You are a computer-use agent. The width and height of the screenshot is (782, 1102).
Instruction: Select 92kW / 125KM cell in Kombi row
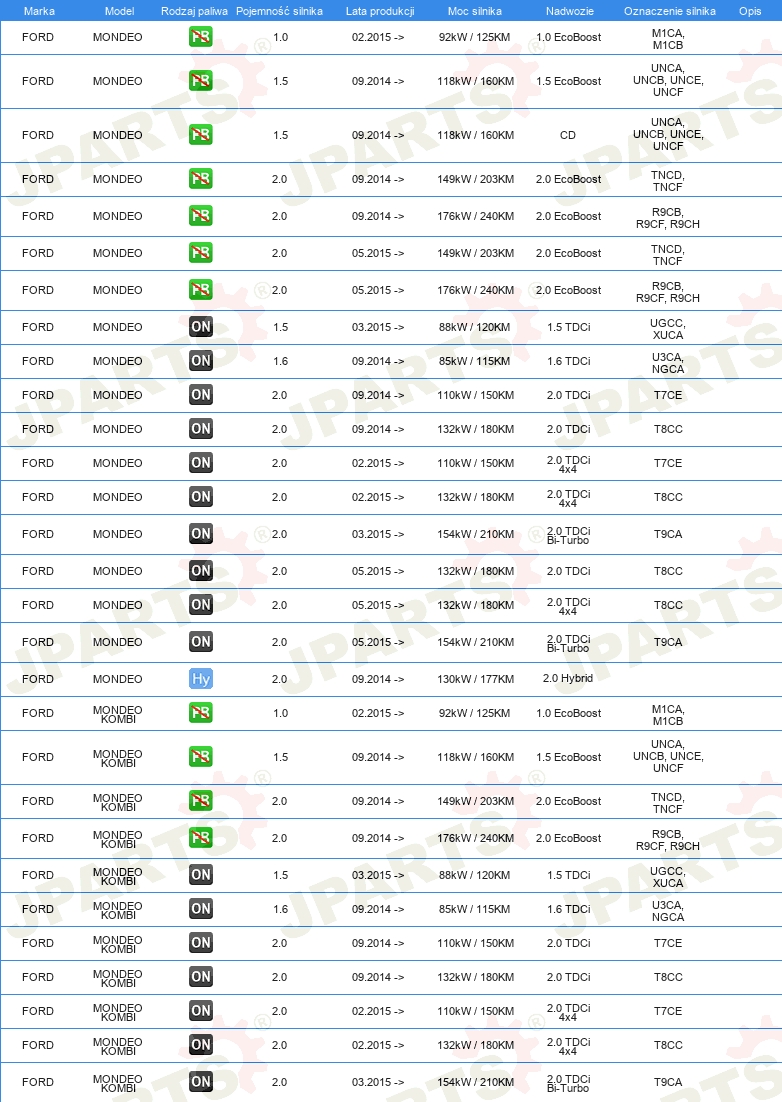[x=474, y=713]
